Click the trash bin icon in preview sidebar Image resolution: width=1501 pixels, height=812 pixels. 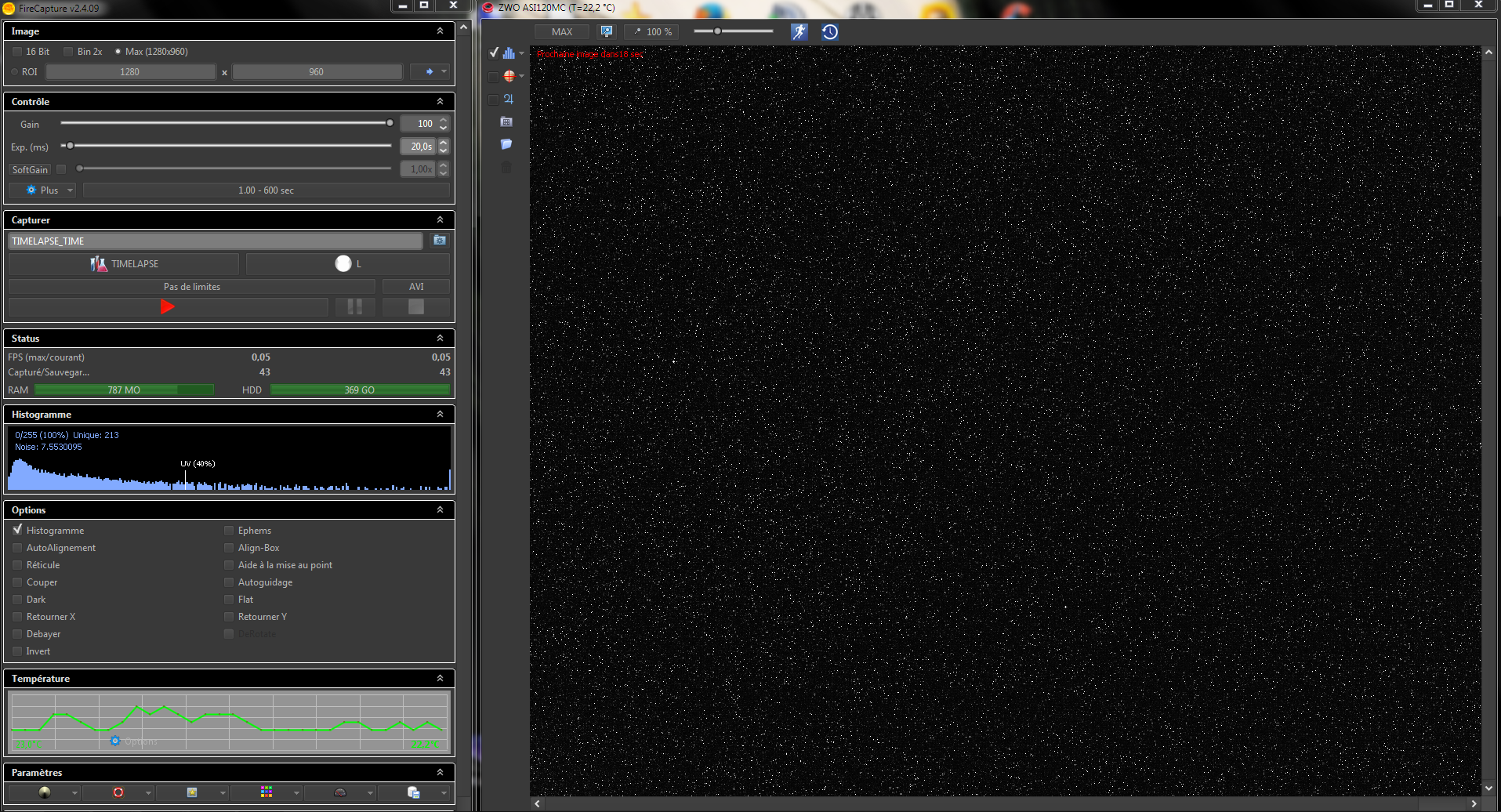click(506, 167)
